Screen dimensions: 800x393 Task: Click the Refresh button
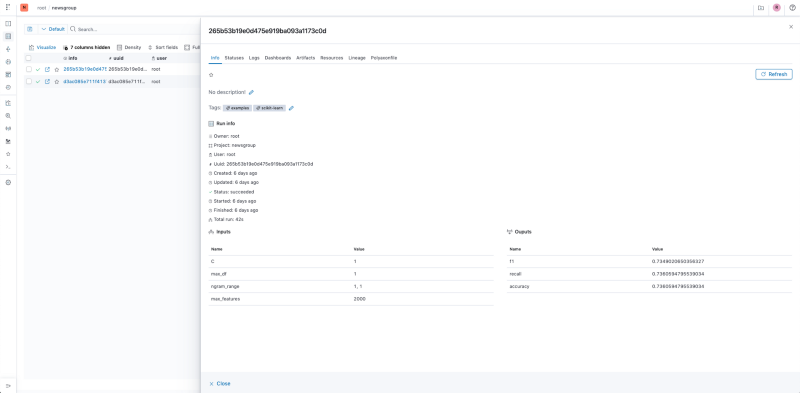[x=773, y=75]
